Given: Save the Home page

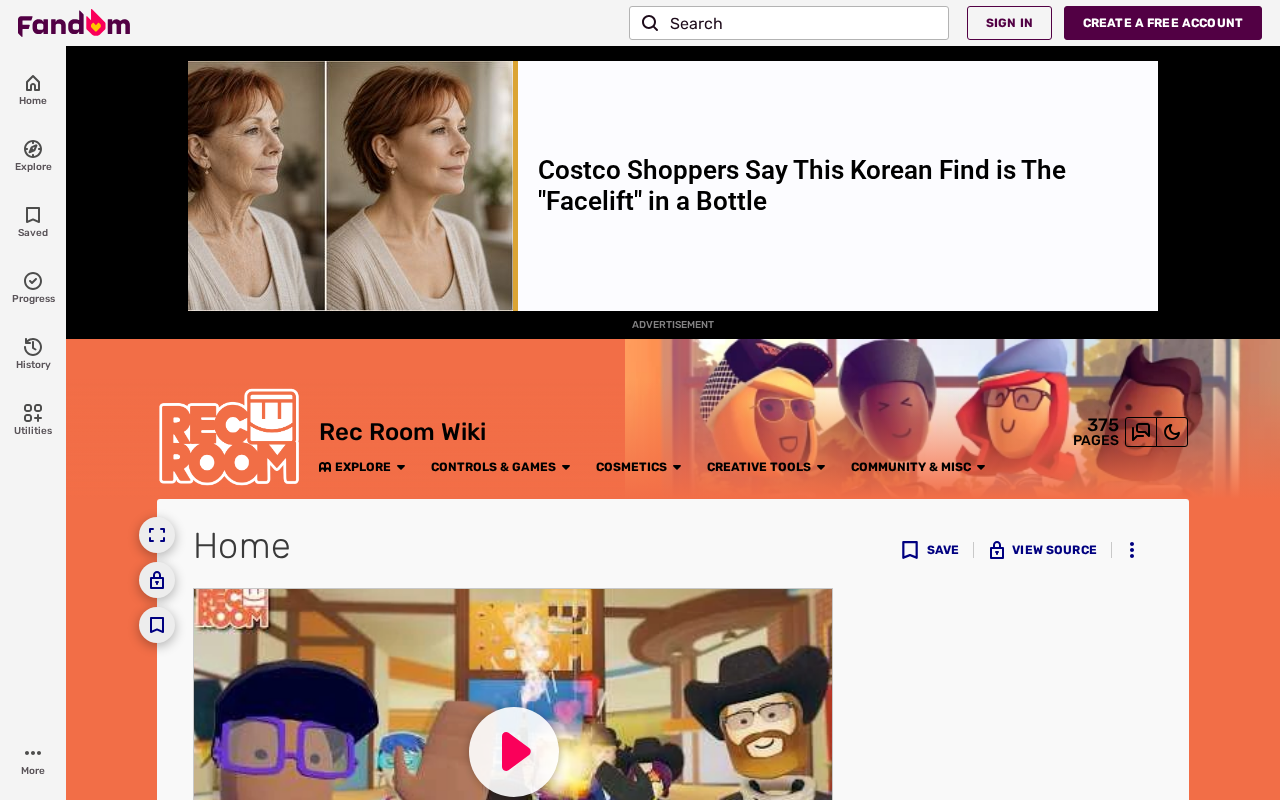Looking at the screenshot, I should [x=930, y=550].
